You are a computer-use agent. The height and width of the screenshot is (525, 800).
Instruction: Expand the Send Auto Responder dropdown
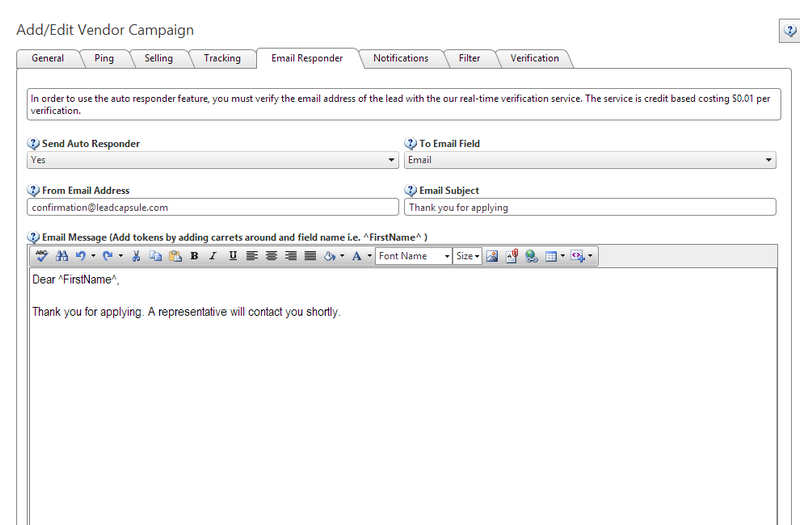tap(391, 160)
